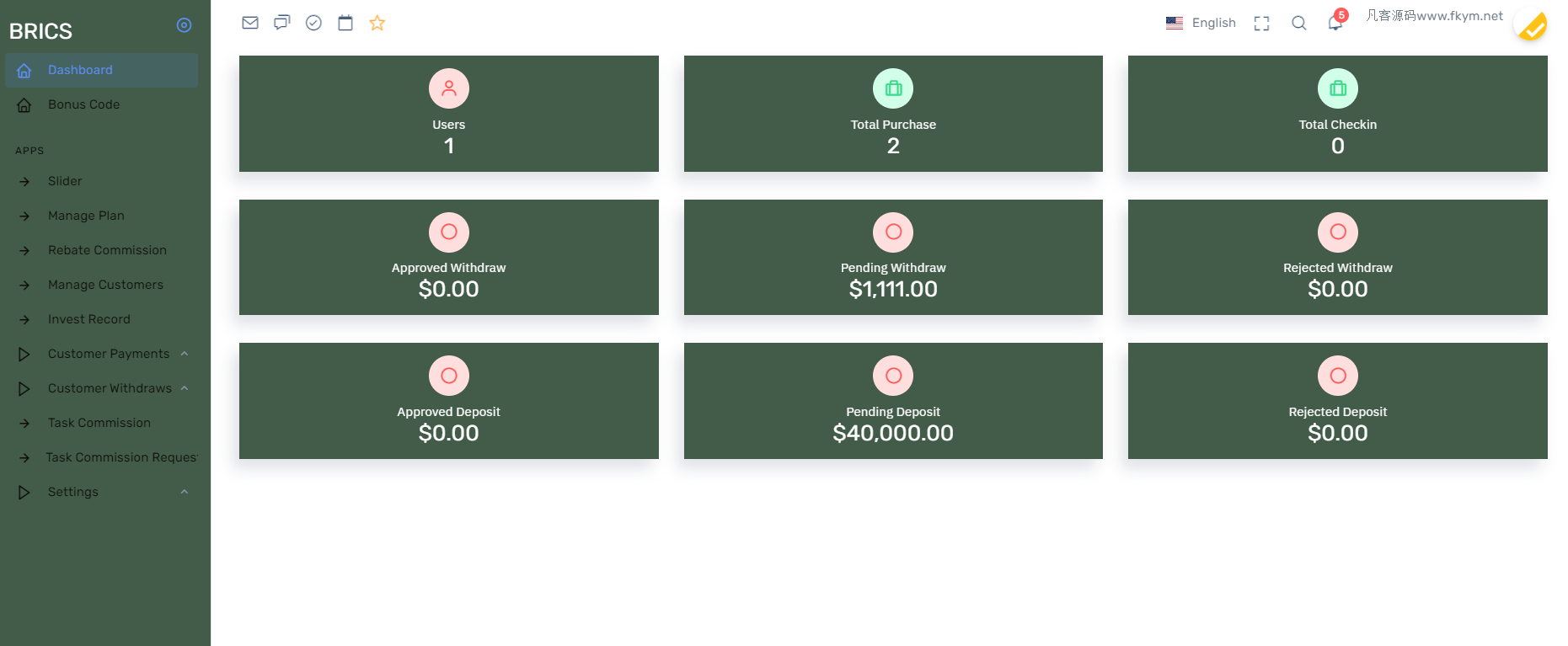Toggle the sidebar collapse radio icon

click(x=184, y=25)
